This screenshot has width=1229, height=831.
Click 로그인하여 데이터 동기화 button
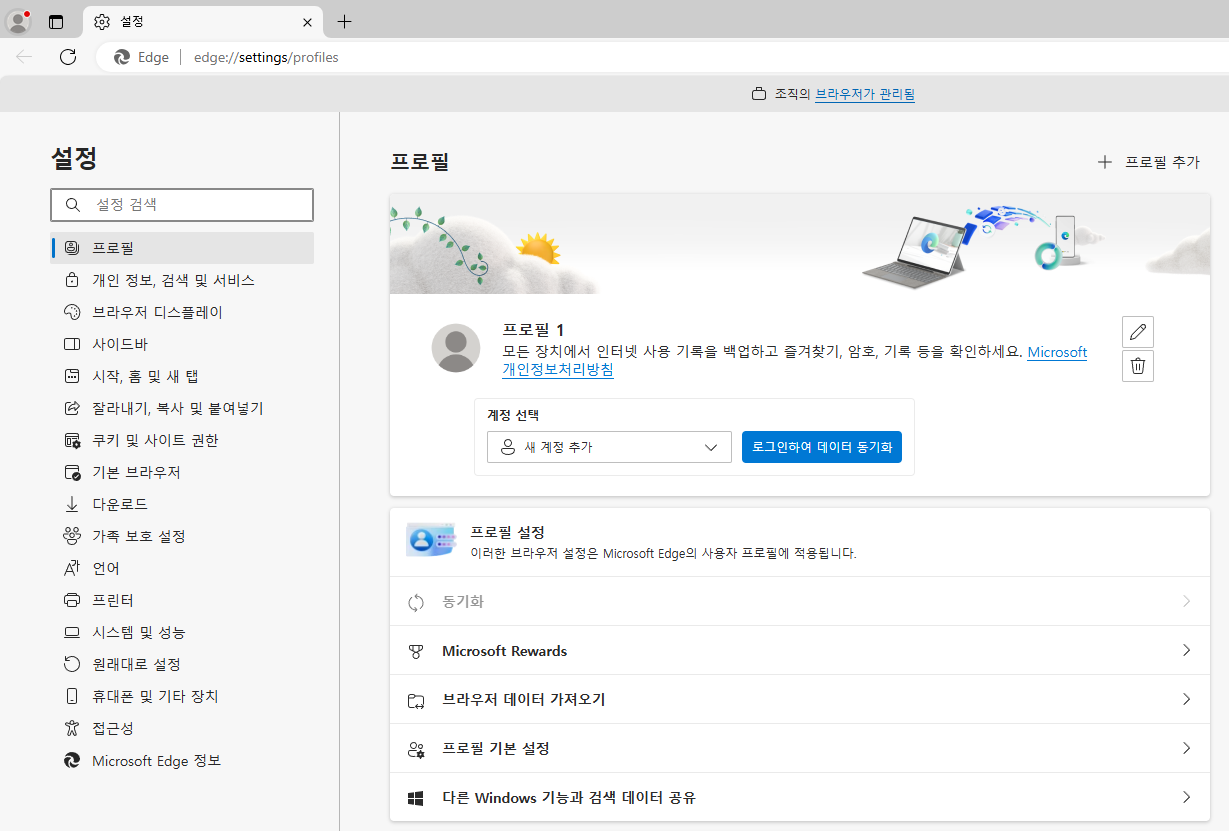click(822, 447)
